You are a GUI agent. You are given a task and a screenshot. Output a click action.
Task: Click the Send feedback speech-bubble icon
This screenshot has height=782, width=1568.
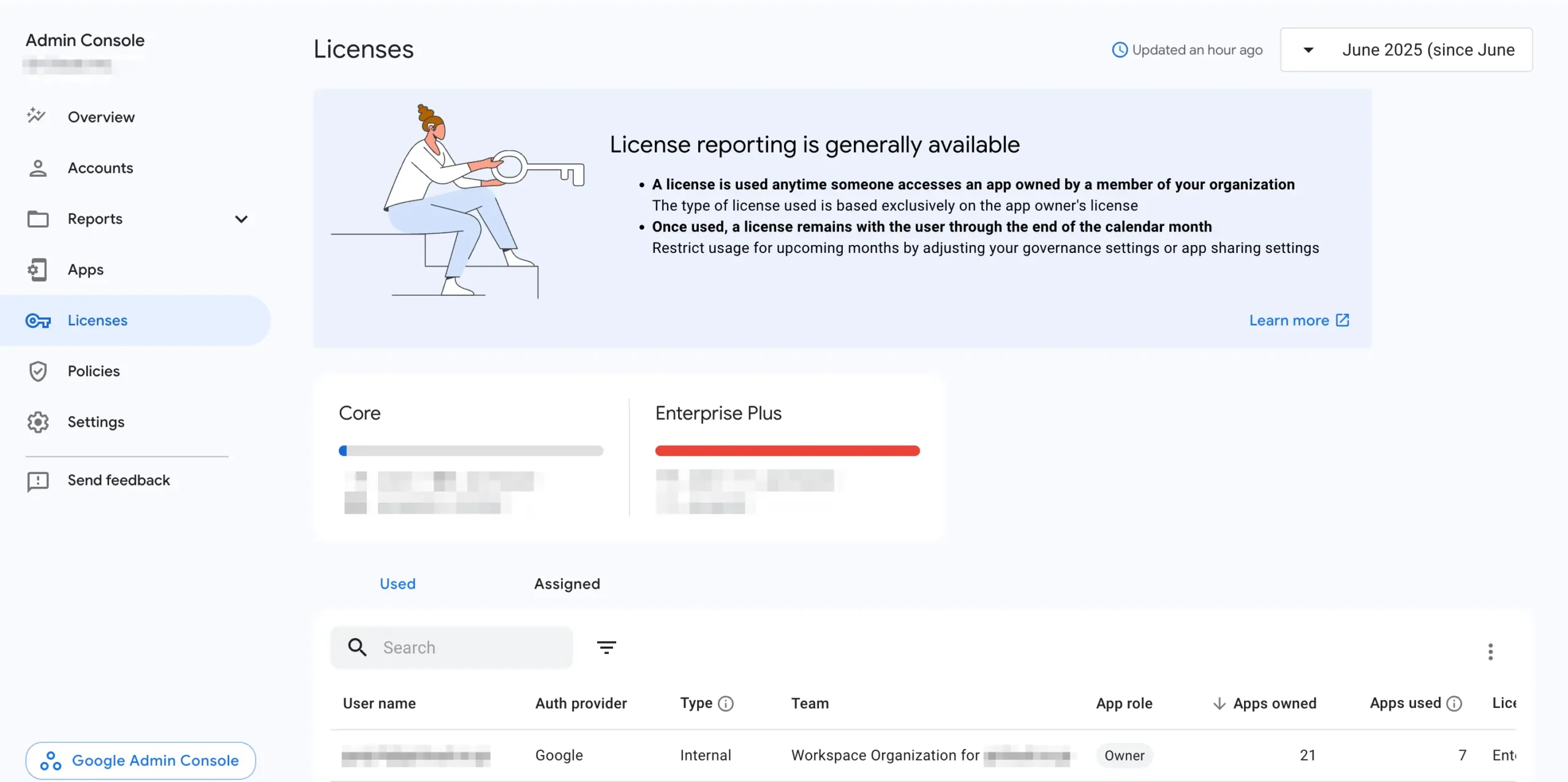[38, 481]
